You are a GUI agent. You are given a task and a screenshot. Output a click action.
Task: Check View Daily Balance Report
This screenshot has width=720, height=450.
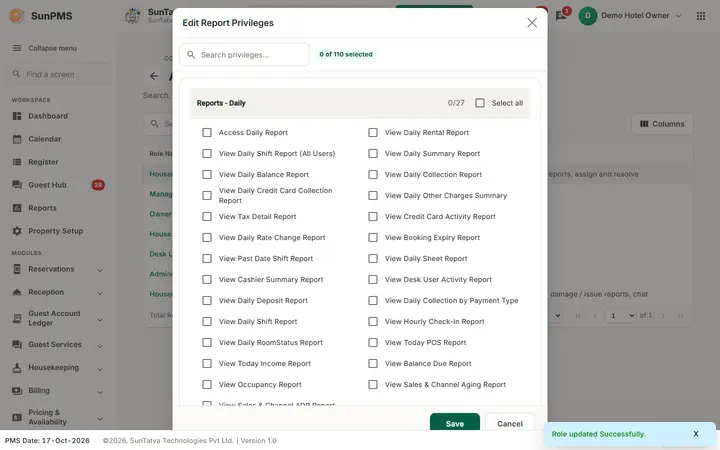[x=207, y=174]
